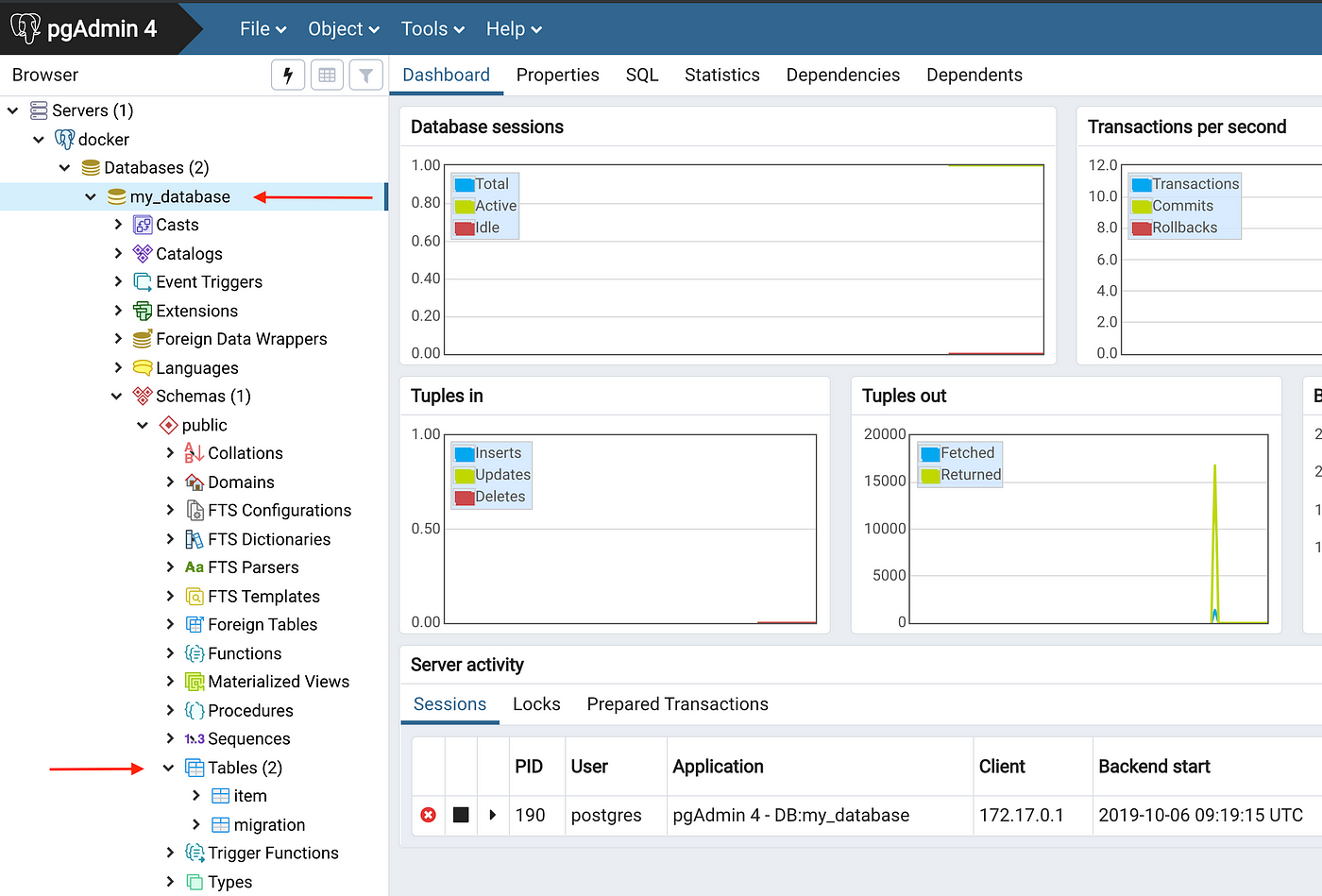Toggle the Active sessions legend entry
The width and height of the screenshot is (1322, 896).
(485, 206)
